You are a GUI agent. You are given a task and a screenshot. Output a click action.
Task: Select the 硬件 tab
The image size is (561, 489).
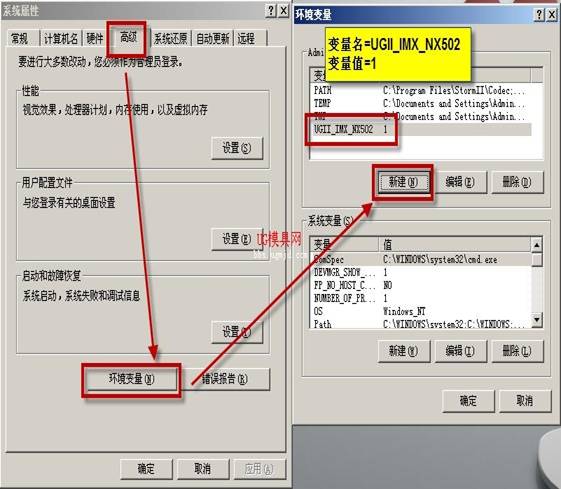[94, 38]
